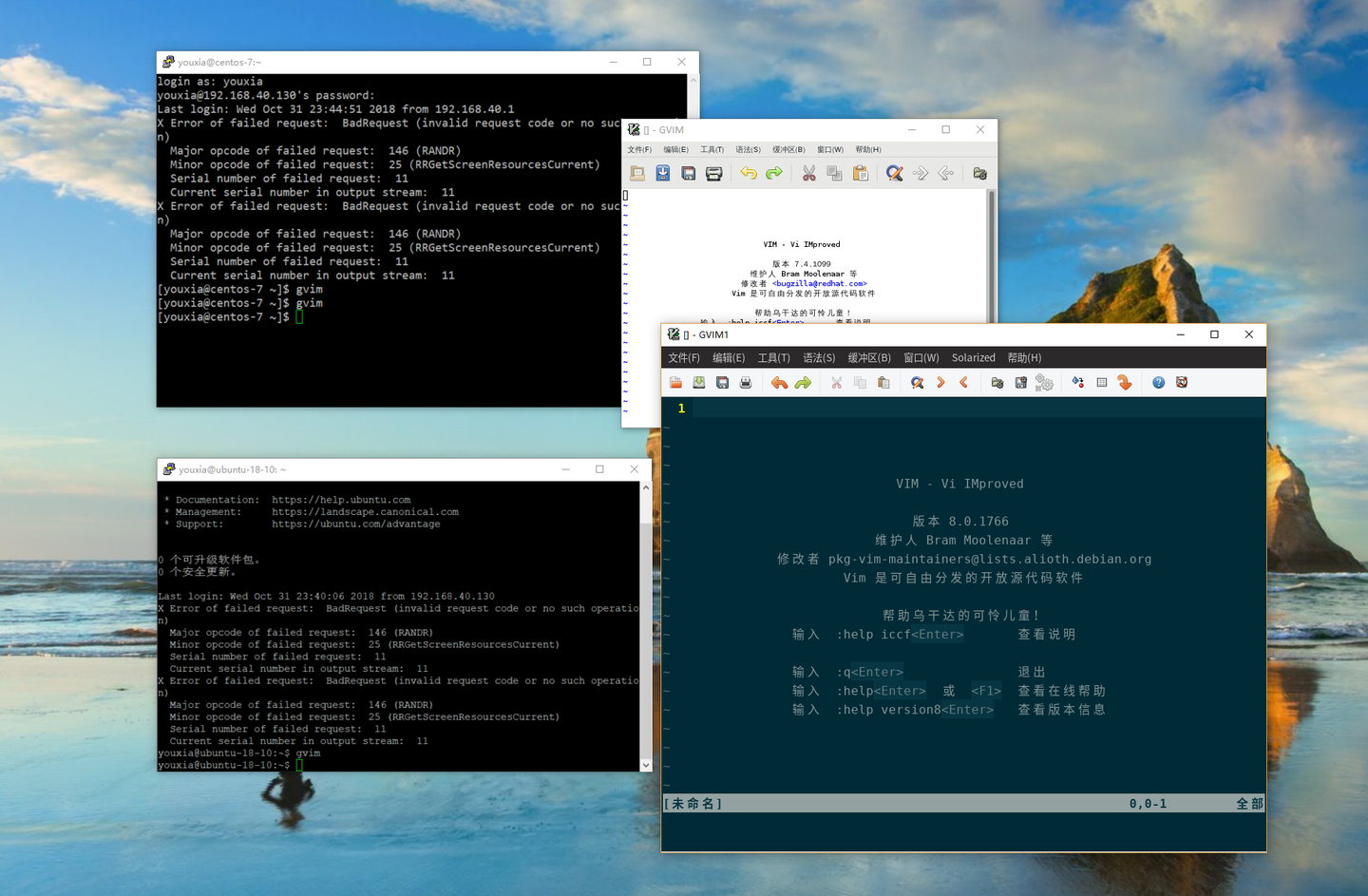Undo the last change with the undo arrow
Screen dimensions: 1368x896
click(x=779, y=382)
